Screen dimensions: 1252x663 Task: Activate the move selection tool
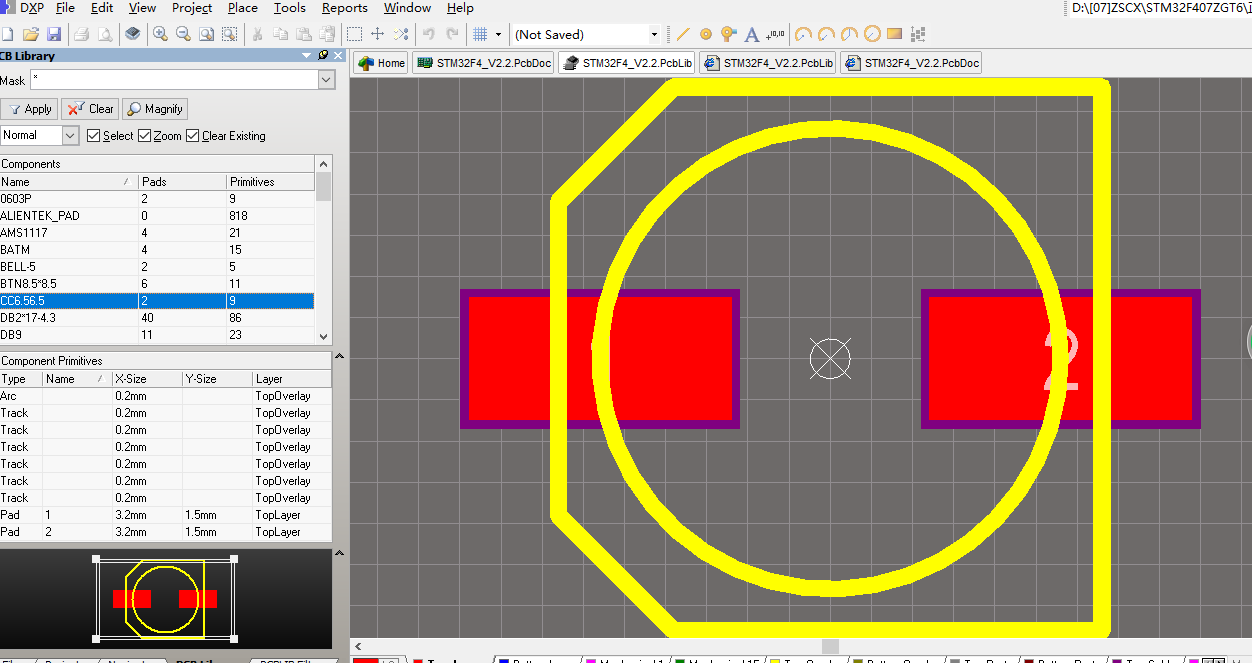pyautogui.click(x=377, y=34)
